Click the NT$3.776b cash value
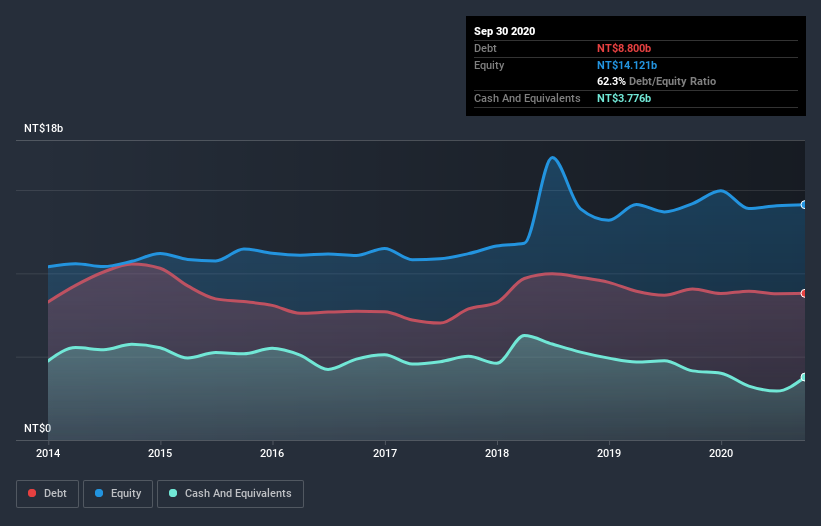This screenshot has width=821, height=526. tap(624, 98)
